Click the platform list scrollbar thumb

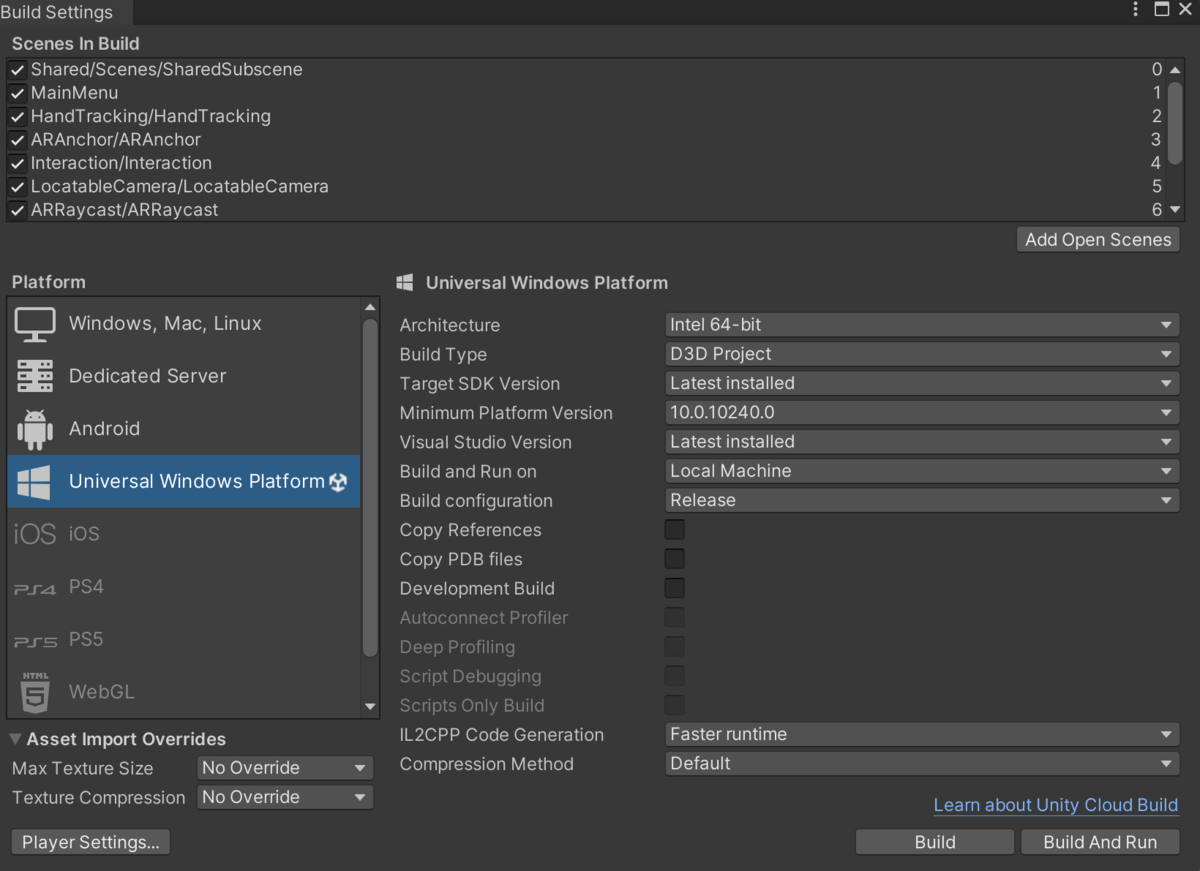[370, 488]
